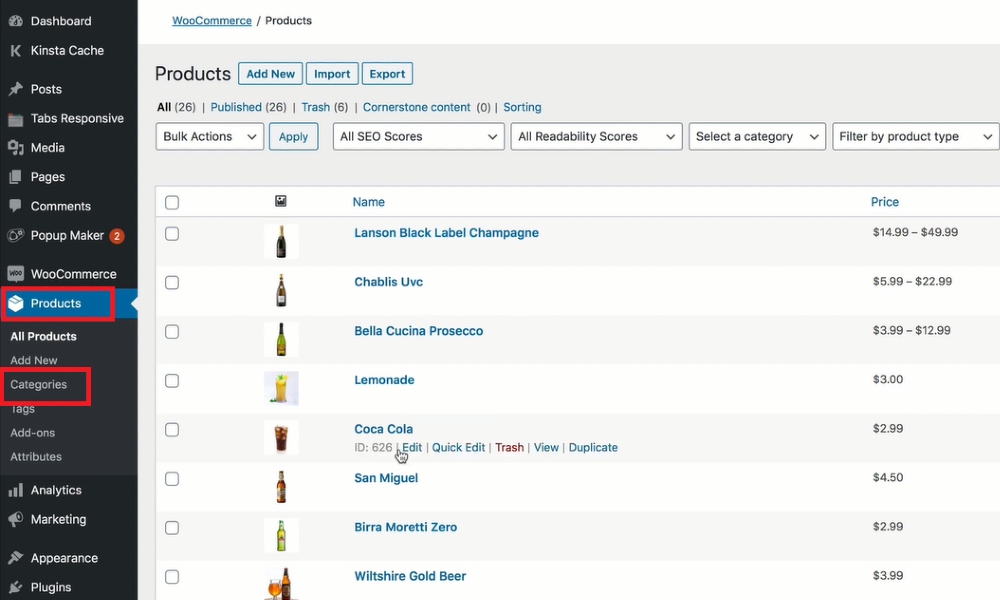Click Quick Edit under Coca Cola
The image size is (1000, 600).
[x=459, y=448]
